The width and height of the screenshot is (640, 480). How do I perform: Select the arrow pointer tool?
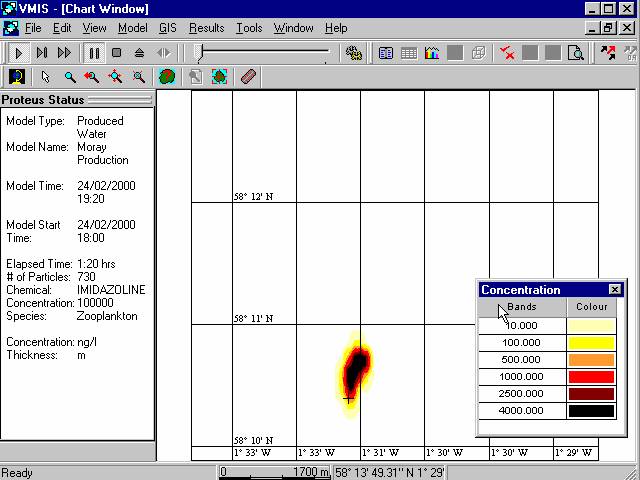tap(46, 77)
